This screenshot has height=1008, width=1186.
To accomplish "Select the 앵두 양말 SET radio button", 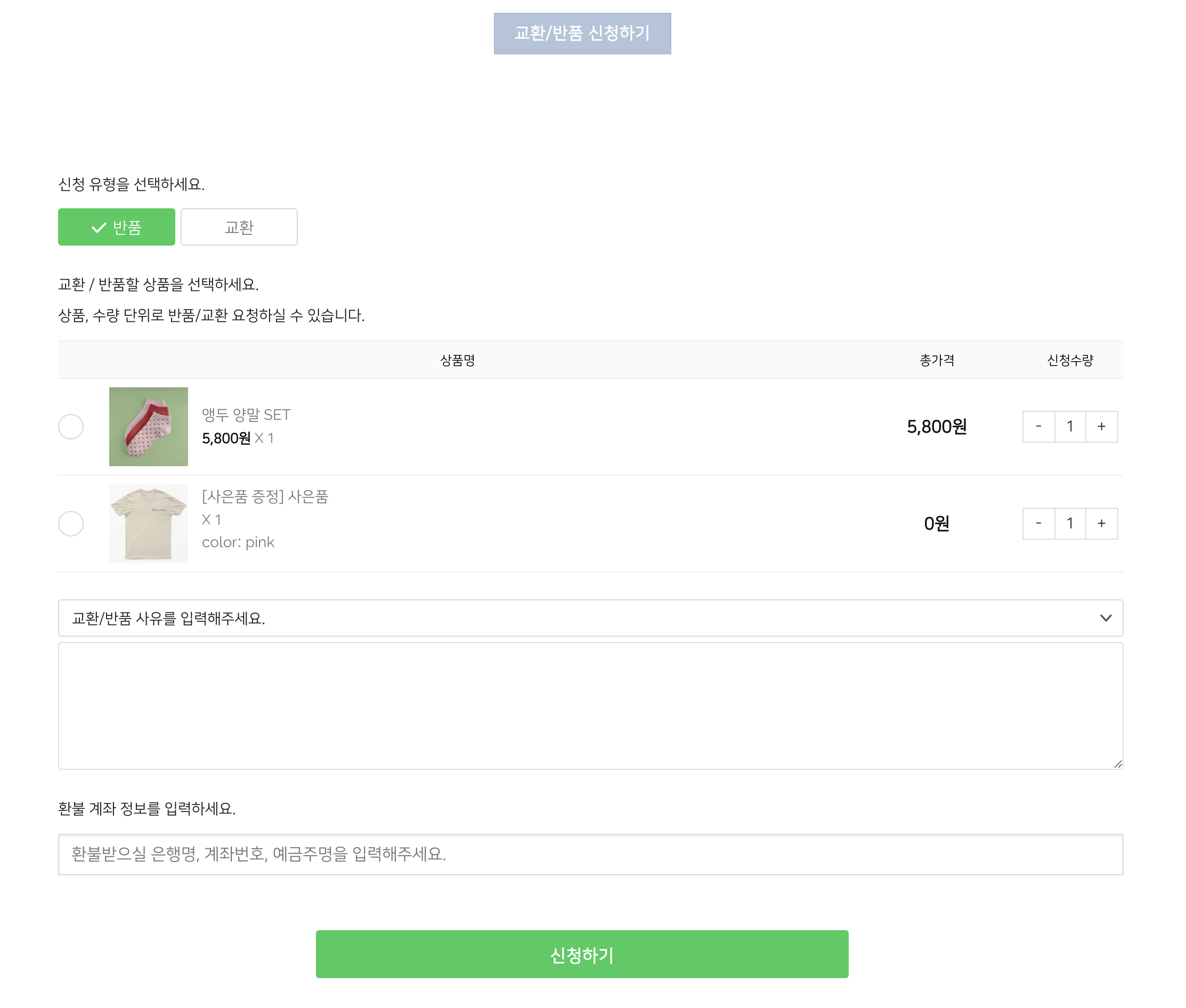I will coord(71,427).
